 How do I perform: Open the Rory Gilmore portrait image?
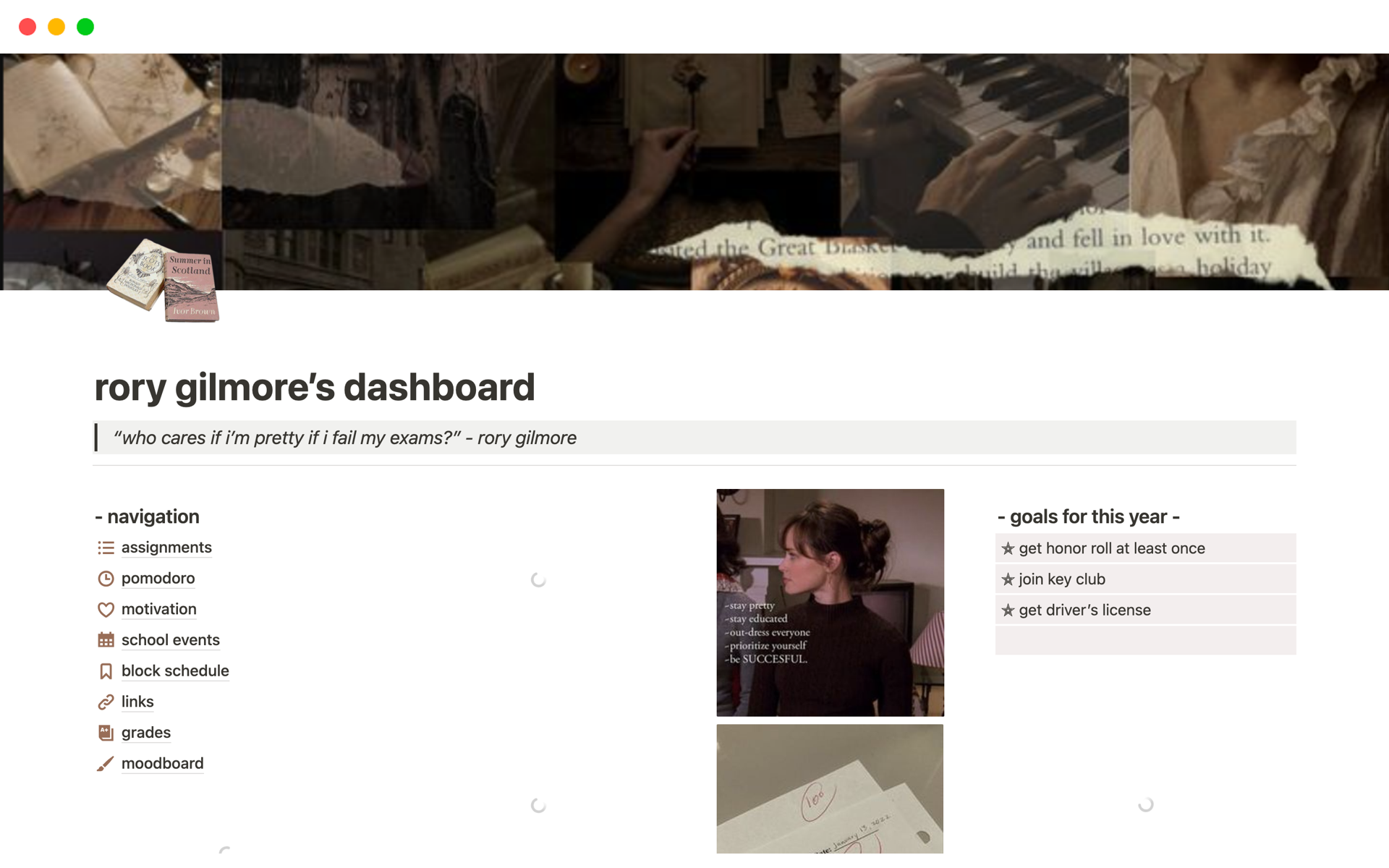[830, 603]
